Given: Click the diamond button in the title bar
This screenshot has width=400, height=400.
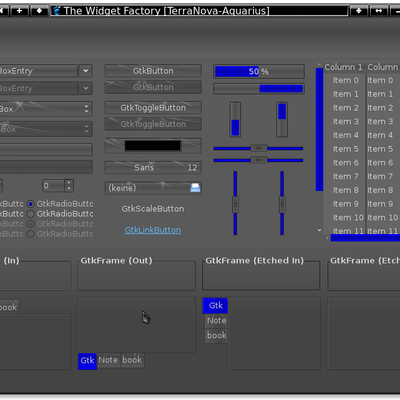Looking at the screenshot, I should coord(39,11).
